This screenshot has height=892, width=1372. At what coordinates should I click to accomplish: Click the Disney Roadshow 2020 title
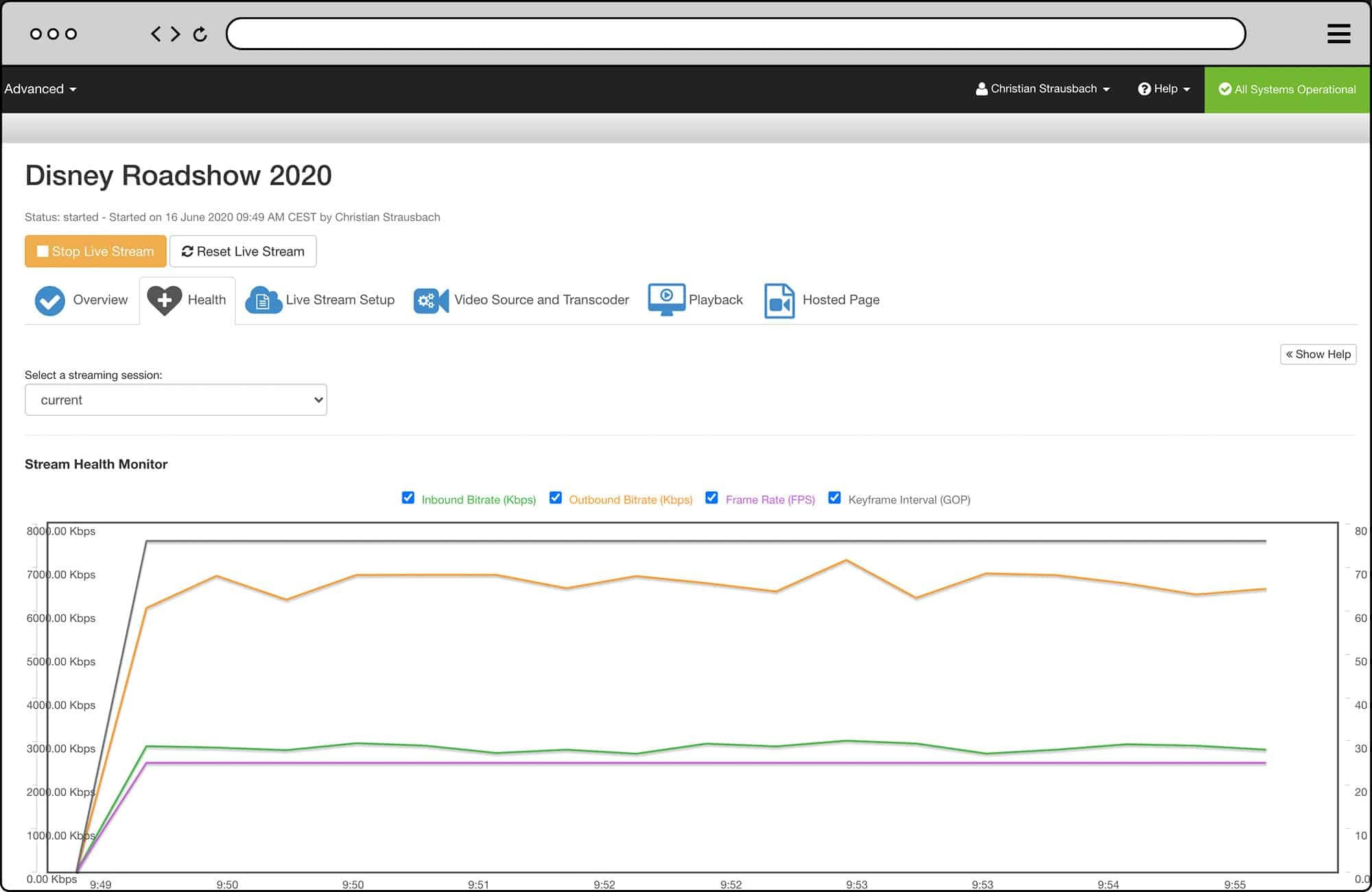pyautogui.click(x=178, y=176)
